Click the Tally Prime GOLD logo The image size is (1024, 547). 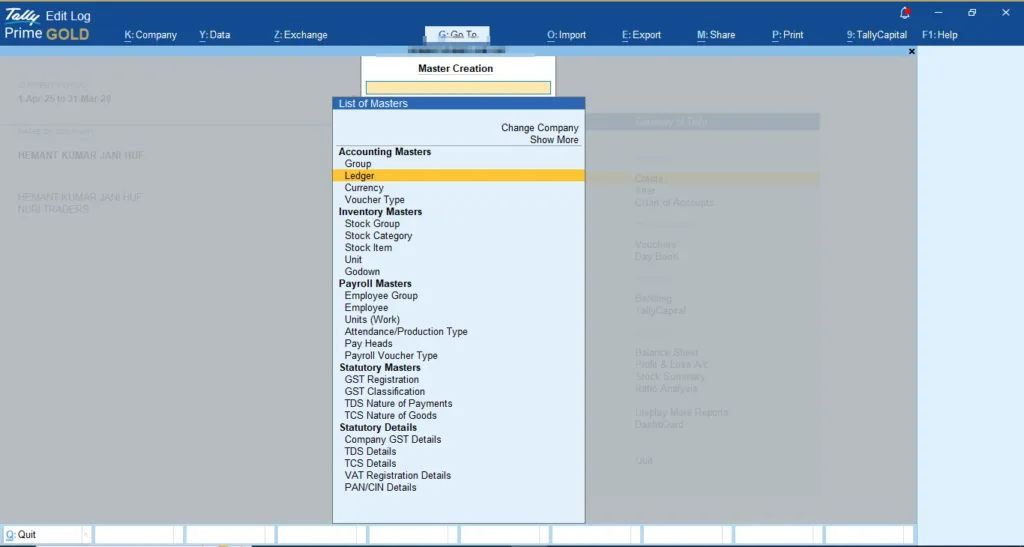[47, 25]
